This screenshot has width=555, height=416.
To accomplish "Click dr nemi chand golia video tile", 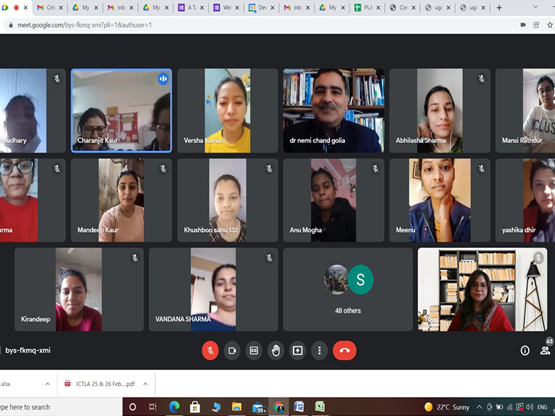I will coord(333,110).
